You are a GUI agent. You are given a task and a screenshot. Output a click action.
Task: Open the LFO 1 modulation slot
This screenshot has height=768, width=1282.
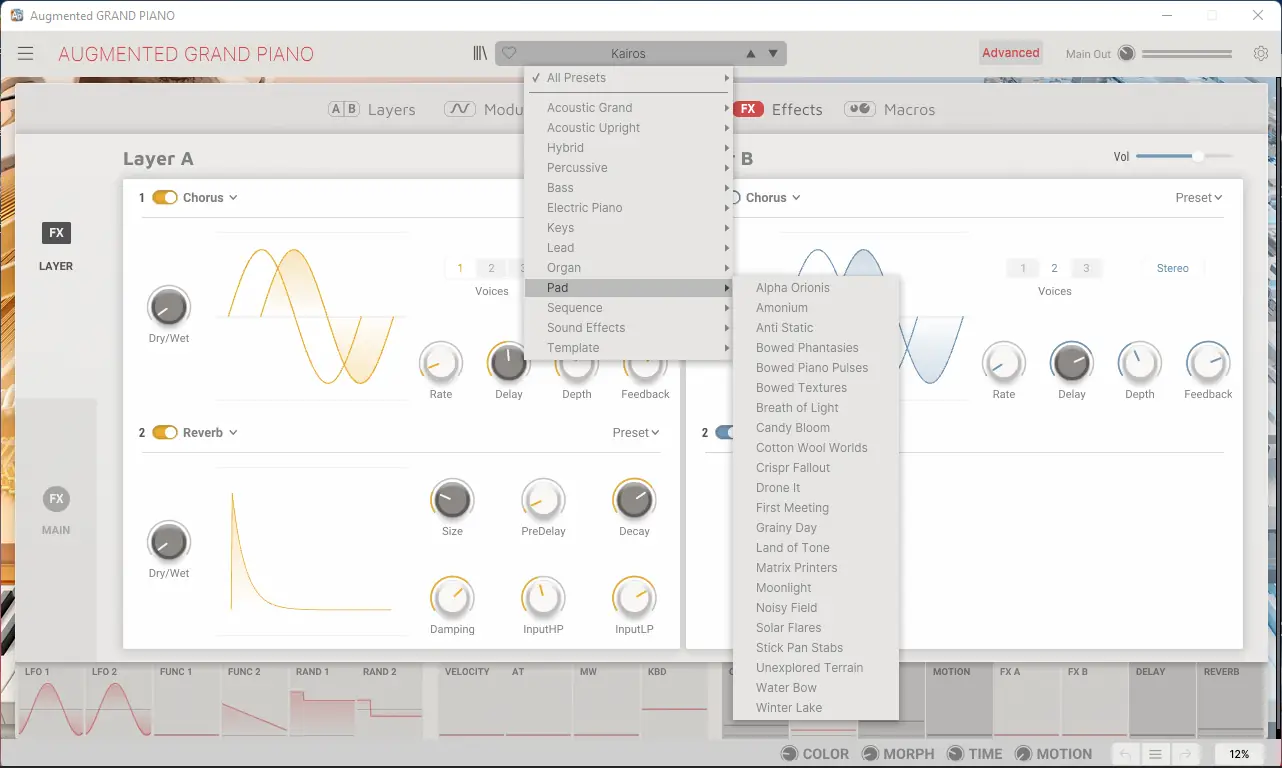tap(51, 700)
